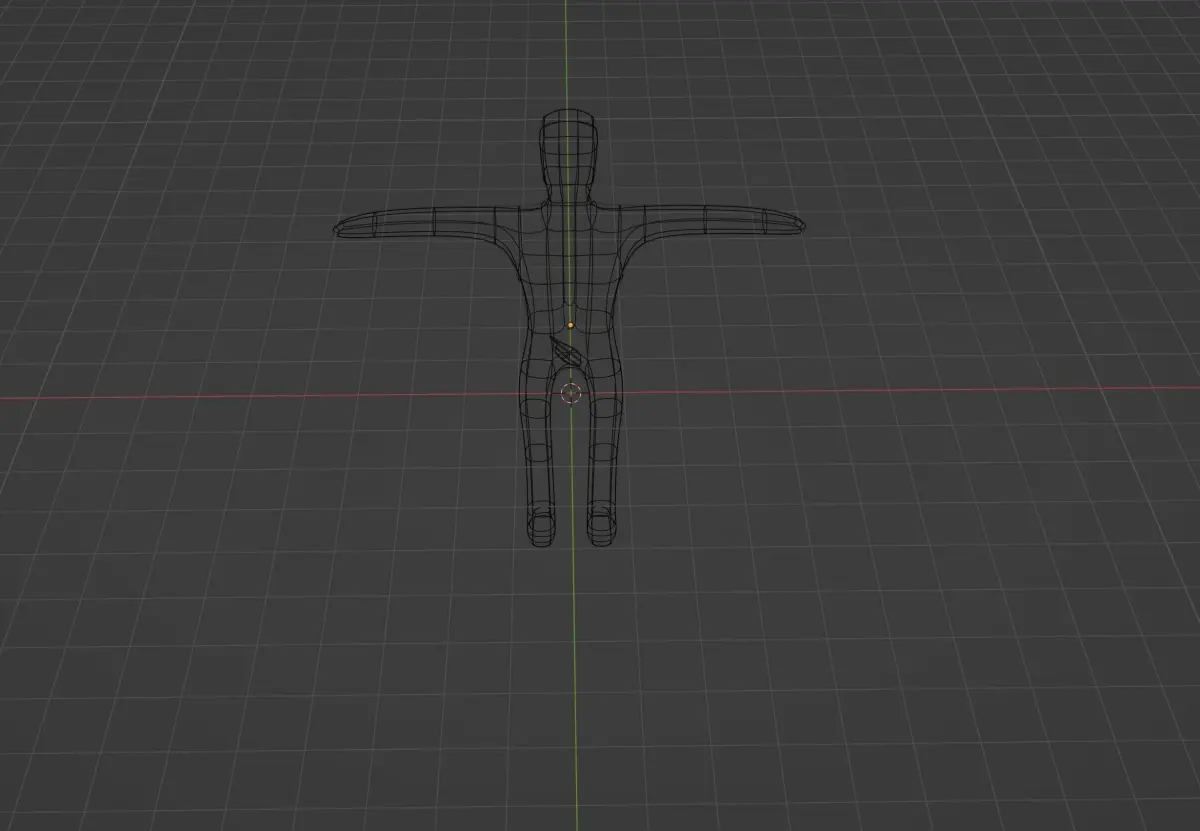This screenshot has height=831, width=1200.
Task: Select the orange object origin dot
Action: click(570, 325)
